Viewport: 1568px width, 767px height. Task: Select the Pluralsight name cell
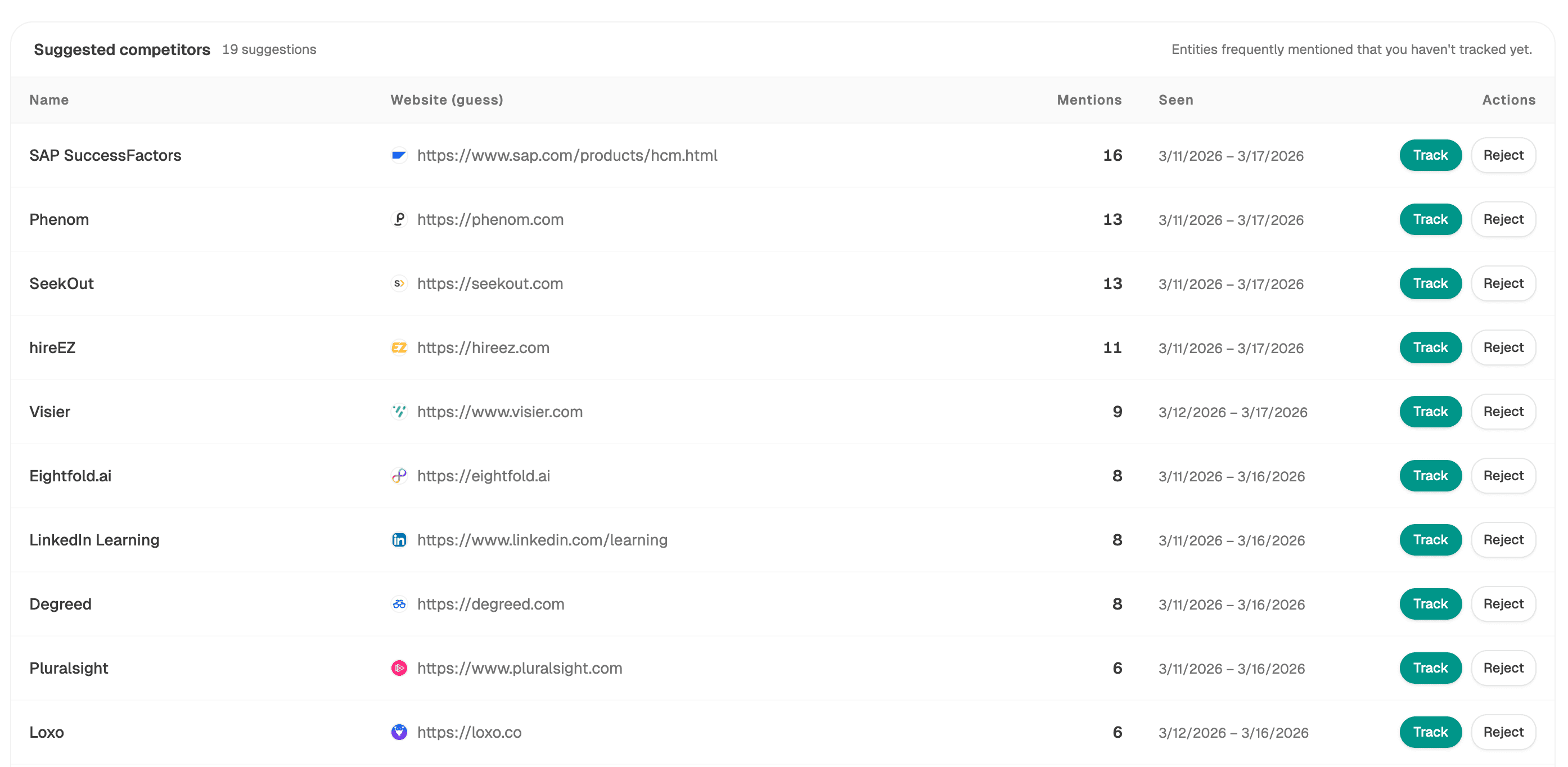[69, 669]
